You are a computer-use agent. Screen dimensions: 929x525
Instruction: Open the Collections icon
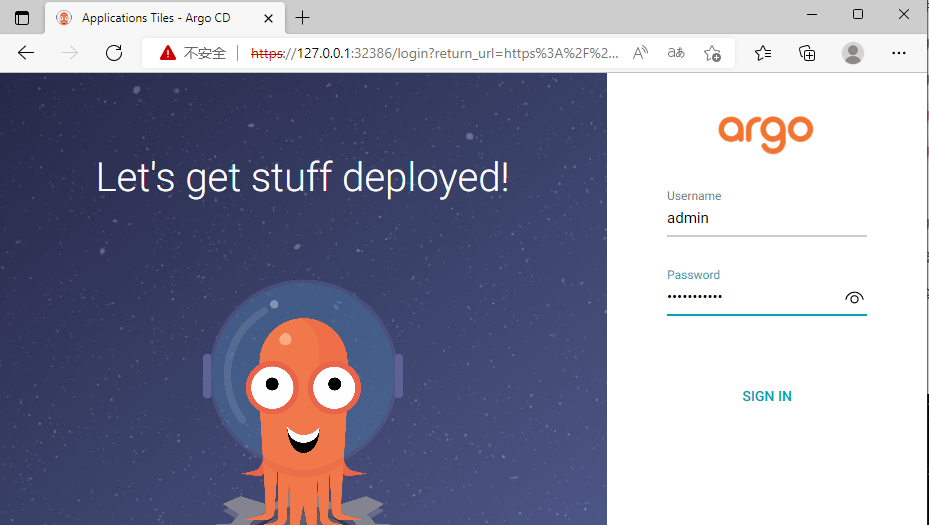click(807, 53)
